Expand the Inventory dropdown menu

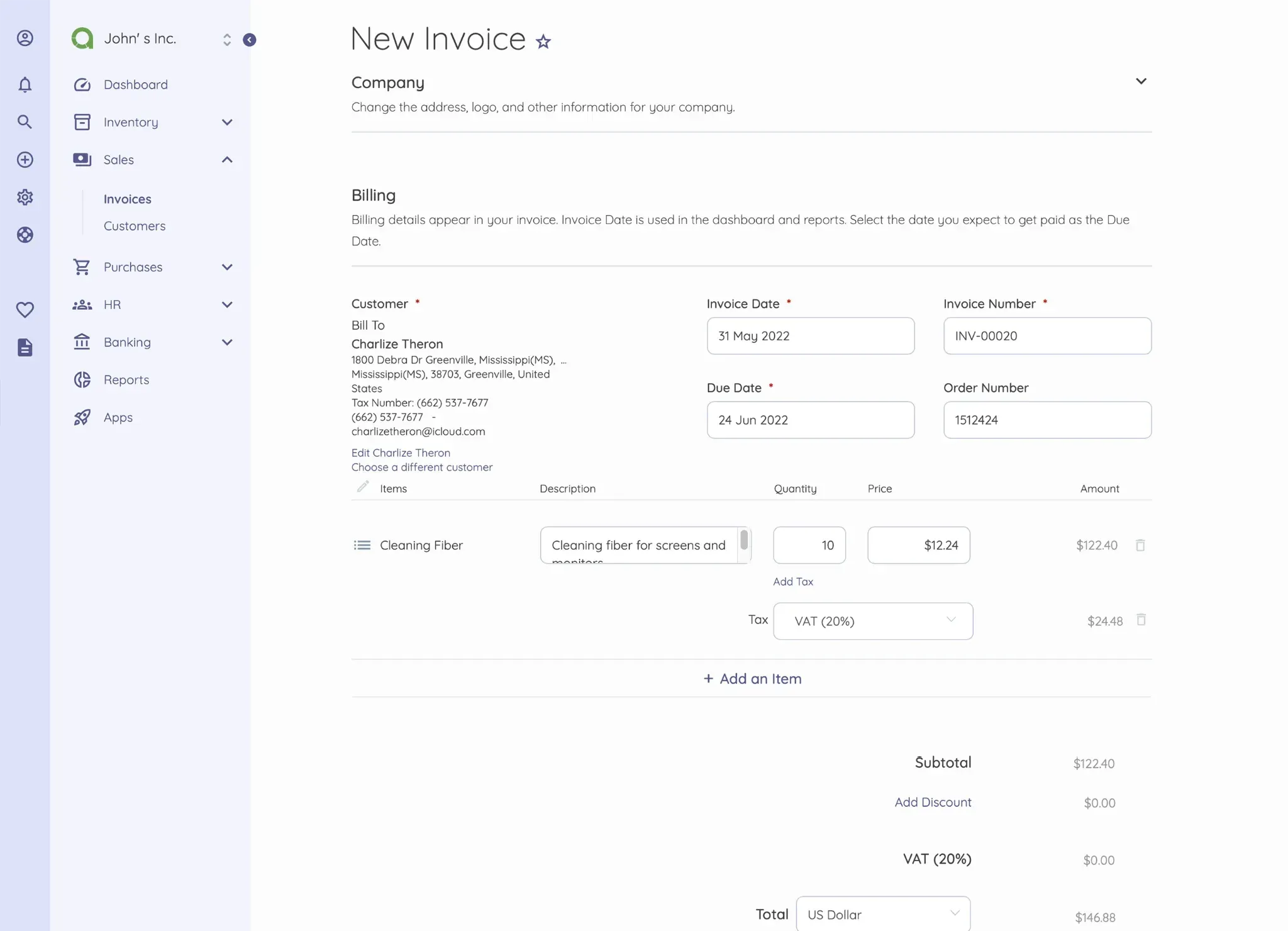(227, 122)
